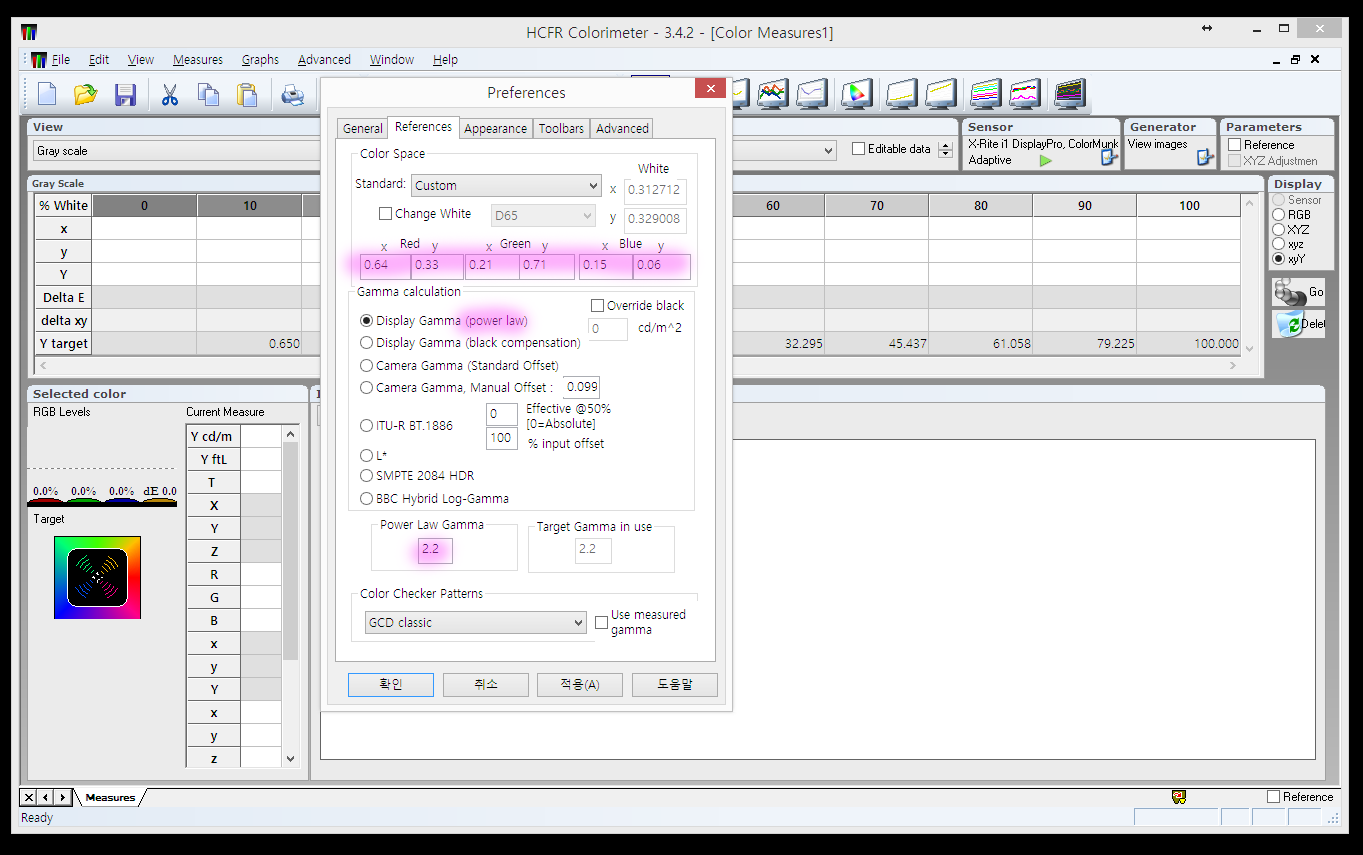
Task: Expand the GCD classic patterns dropdown
Action: click(x=476, y=622)
